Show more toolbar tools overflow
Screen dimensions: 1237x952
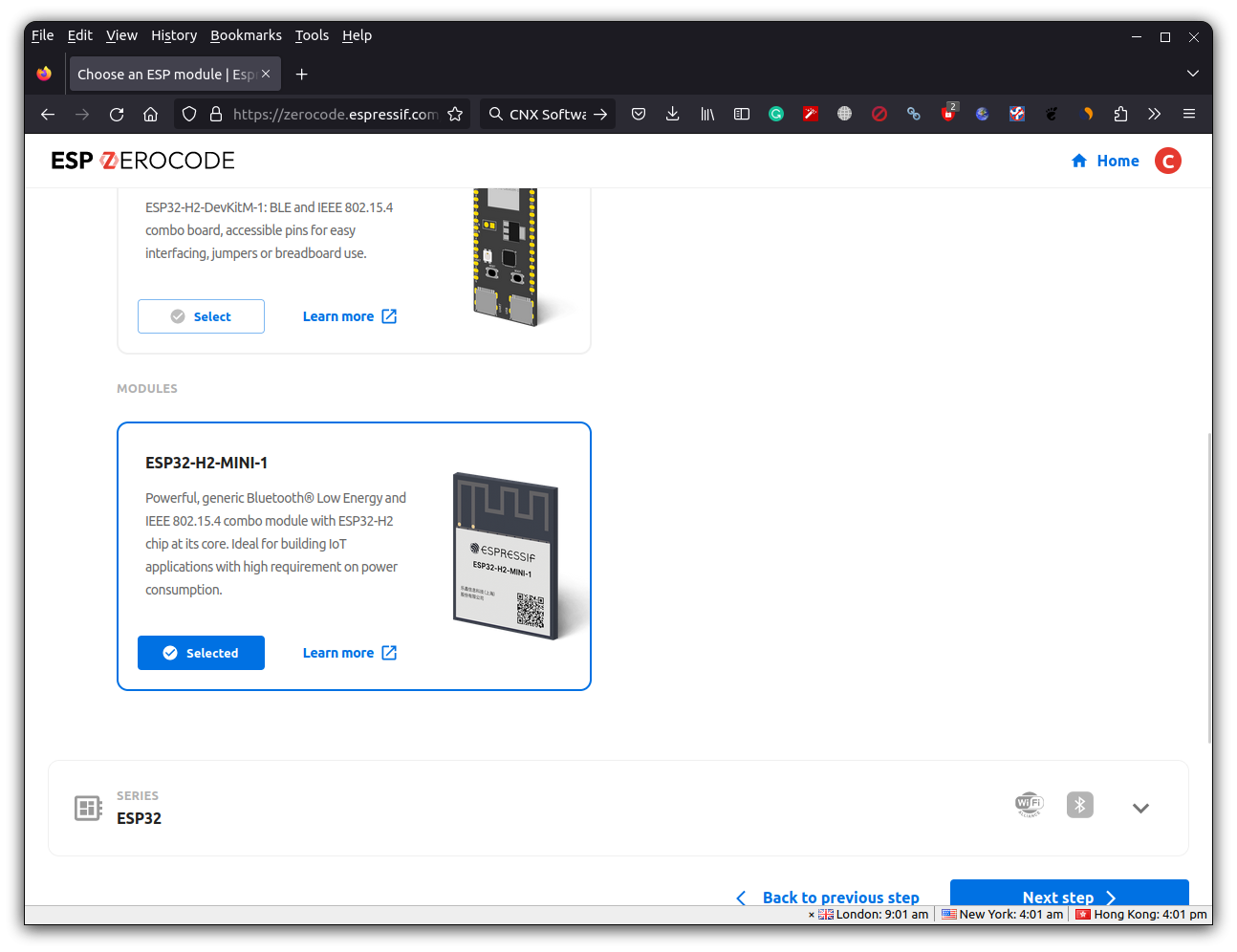coord(1155,114)
